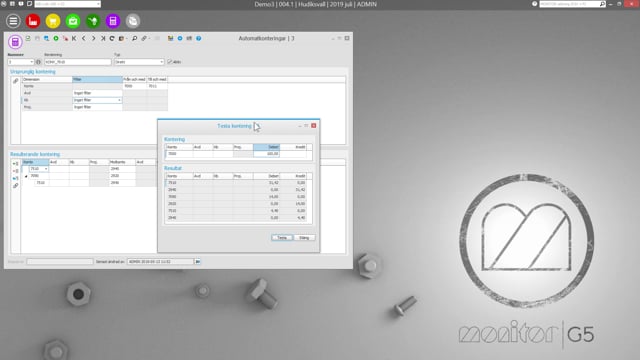Open the purple Accounting calculator module
Image resolution: width=640 pixels, height=360 pixels.
[x=113, y=21]
